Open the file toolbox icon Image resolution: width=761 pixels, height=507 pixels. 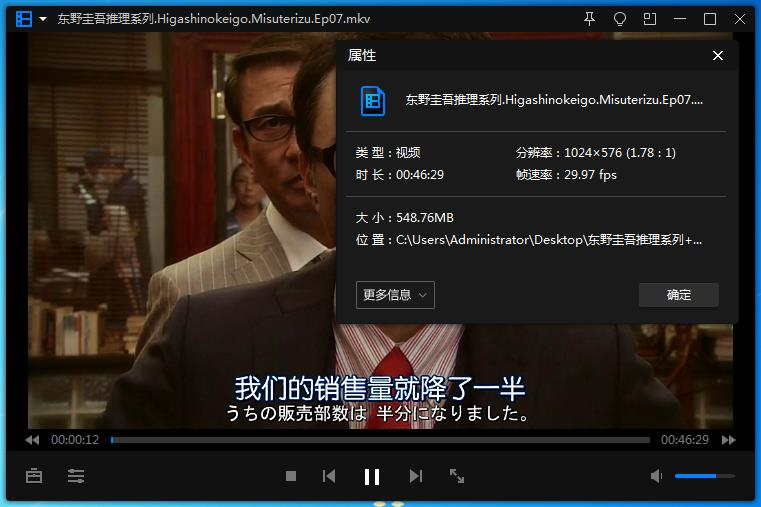34,476
